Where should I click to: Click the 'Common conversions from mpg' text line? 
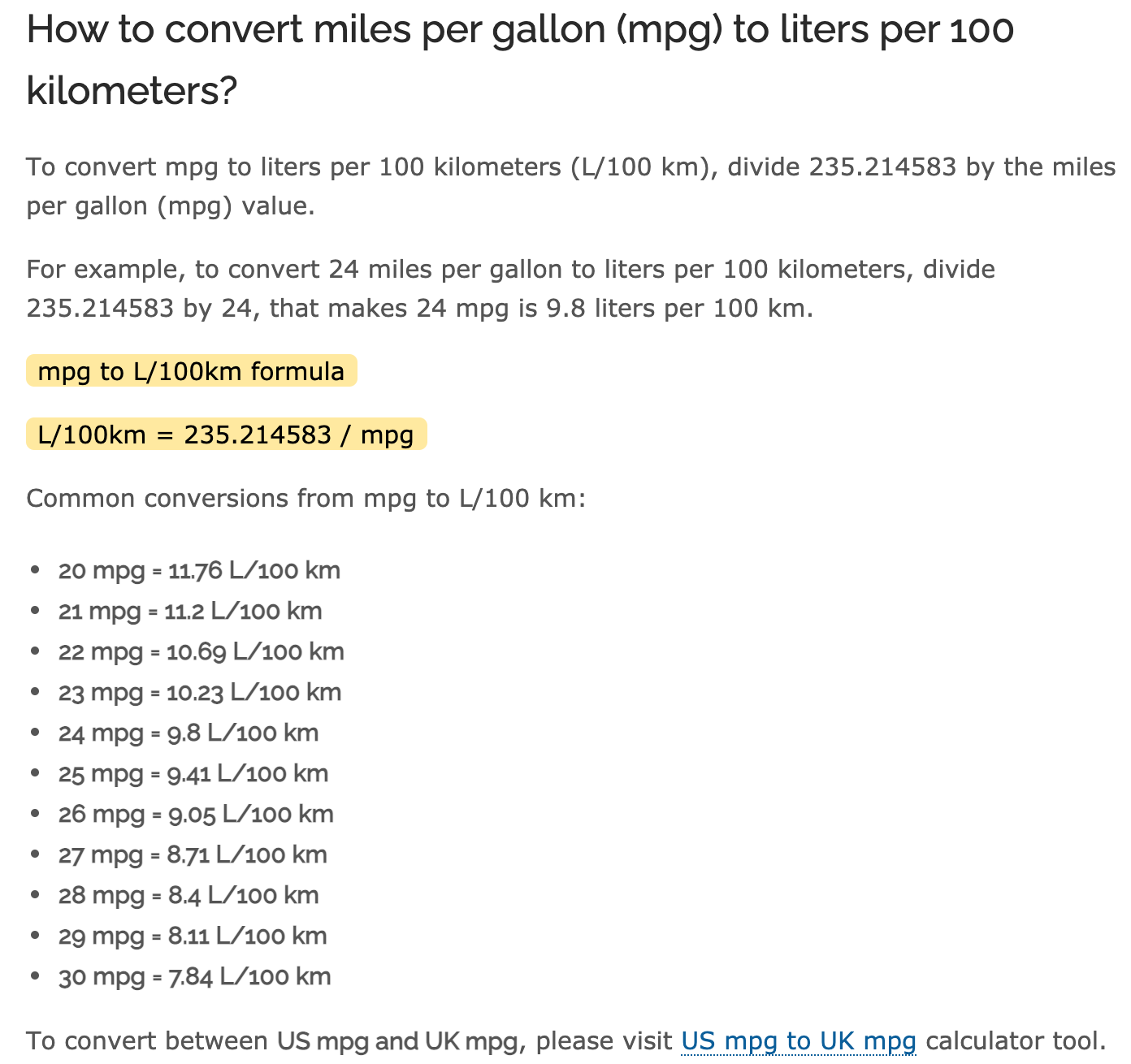click(305, 498)
